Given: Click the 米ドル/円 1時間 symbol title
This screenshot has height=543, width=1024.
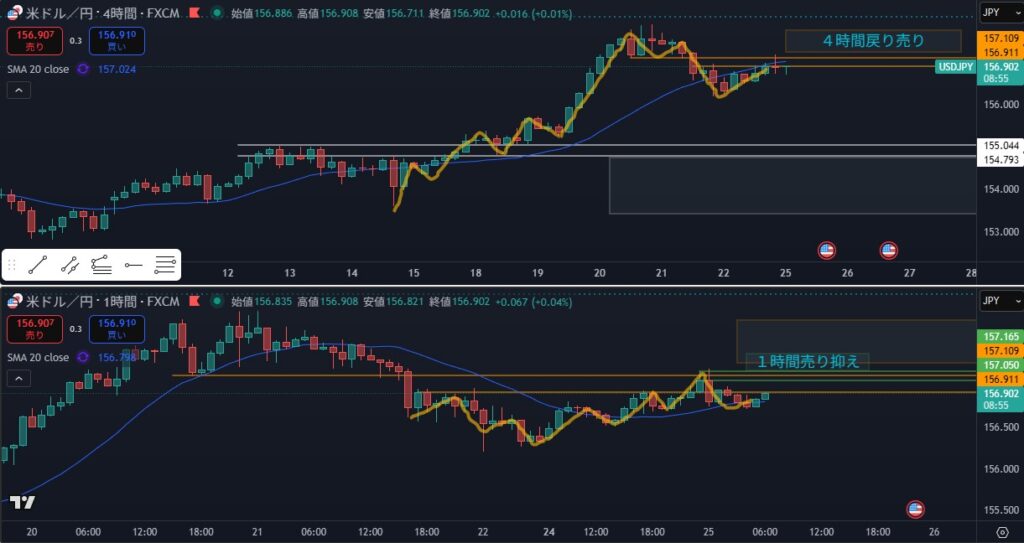Looking at the screenshot, I should 100,301.
